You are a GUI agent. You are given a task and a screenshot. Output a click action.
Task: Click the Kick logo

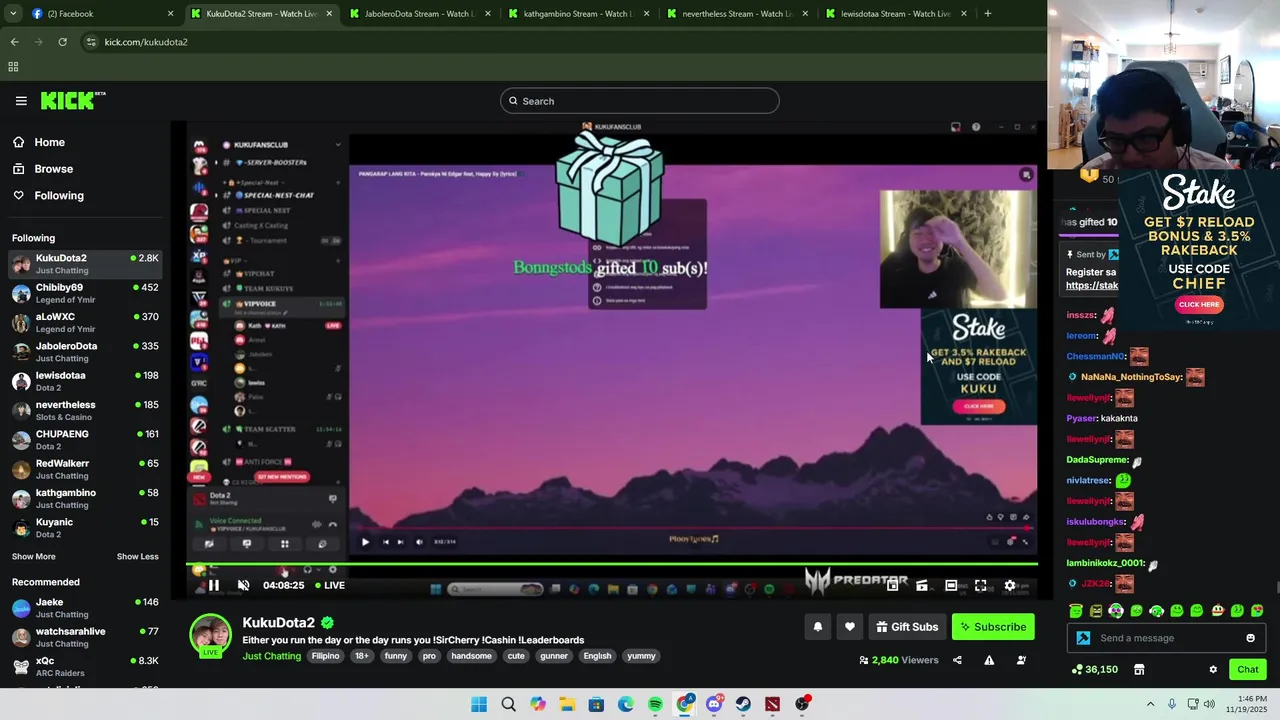point(72,100)
